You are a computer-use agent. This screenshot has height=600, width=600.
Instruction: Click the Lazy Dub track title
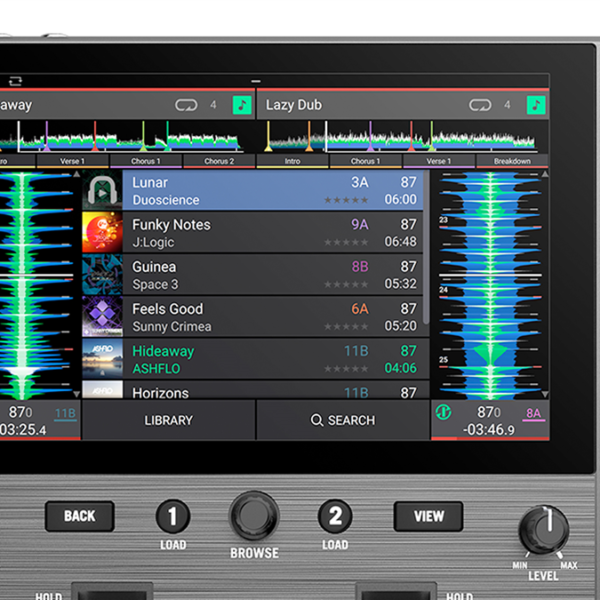[294, 105]
